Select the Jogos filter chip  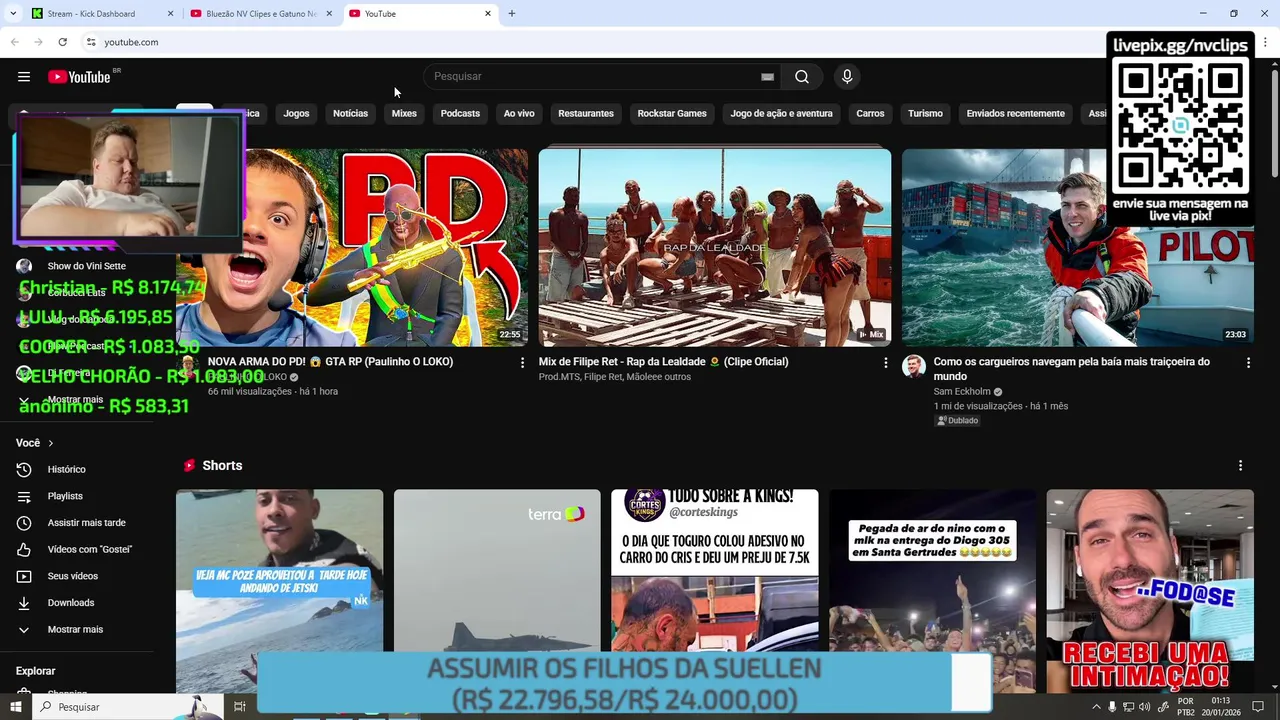[x=296, y=114]
